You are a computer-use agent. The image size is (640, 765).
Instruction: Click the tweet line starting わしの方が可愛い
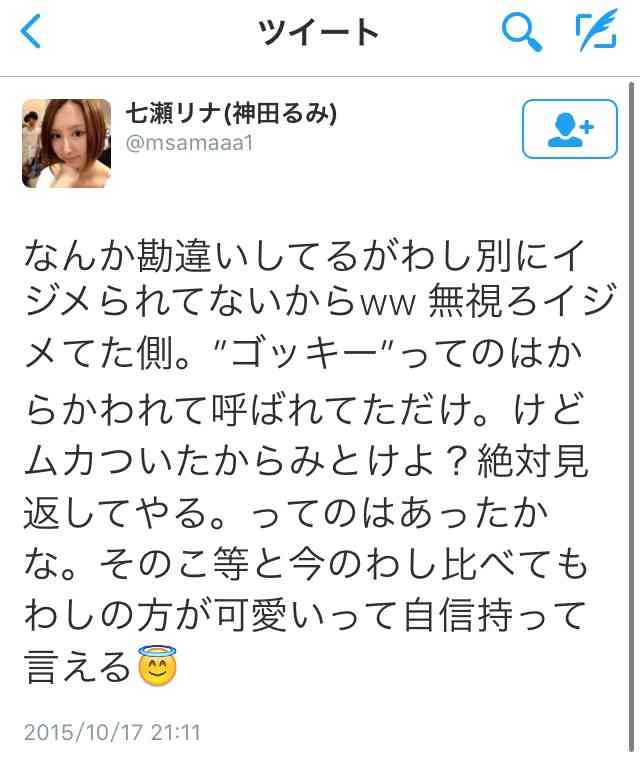pyautogui.click(x=305, y=615)
